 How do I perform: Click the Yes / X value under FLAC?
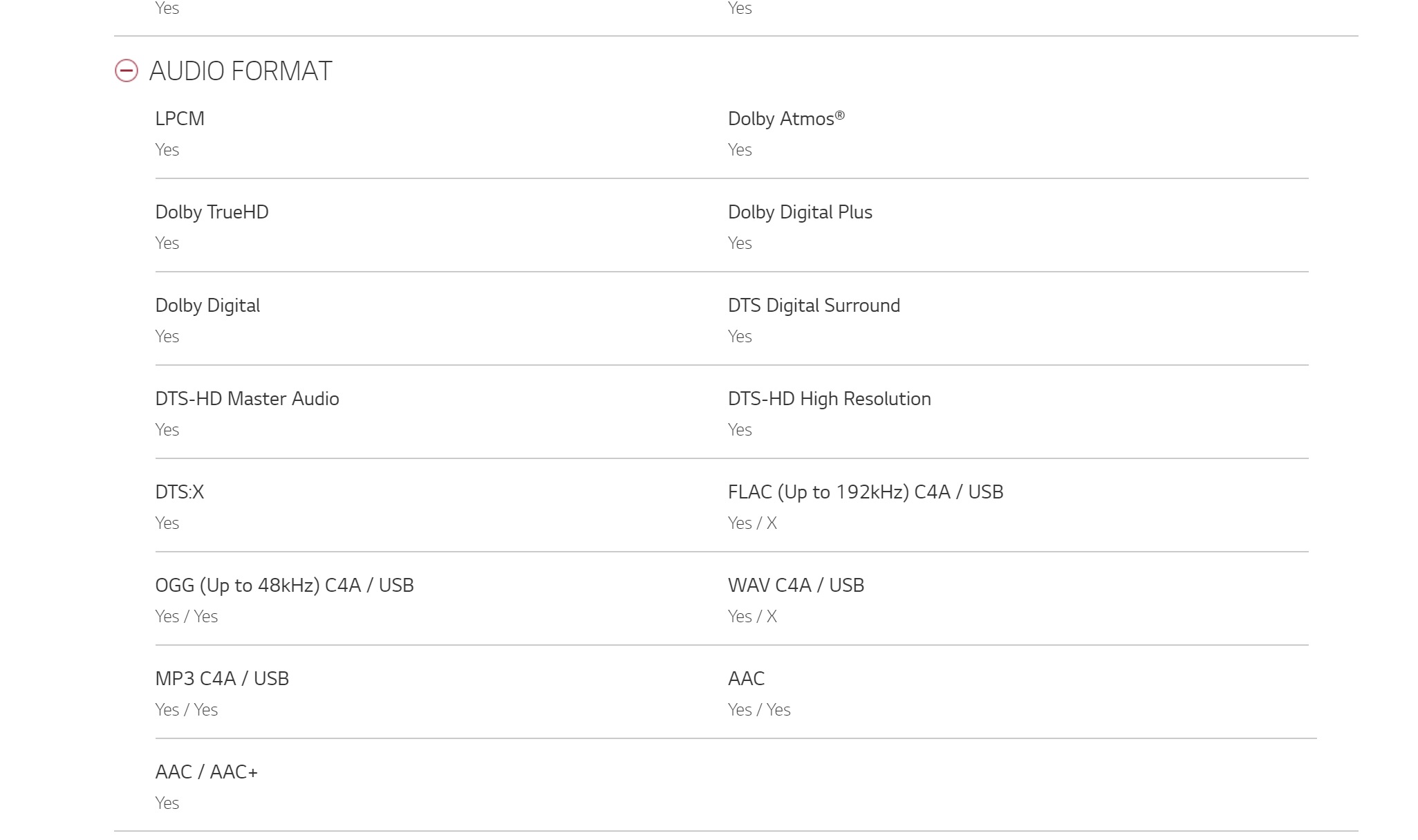click(x=752, y=523)
